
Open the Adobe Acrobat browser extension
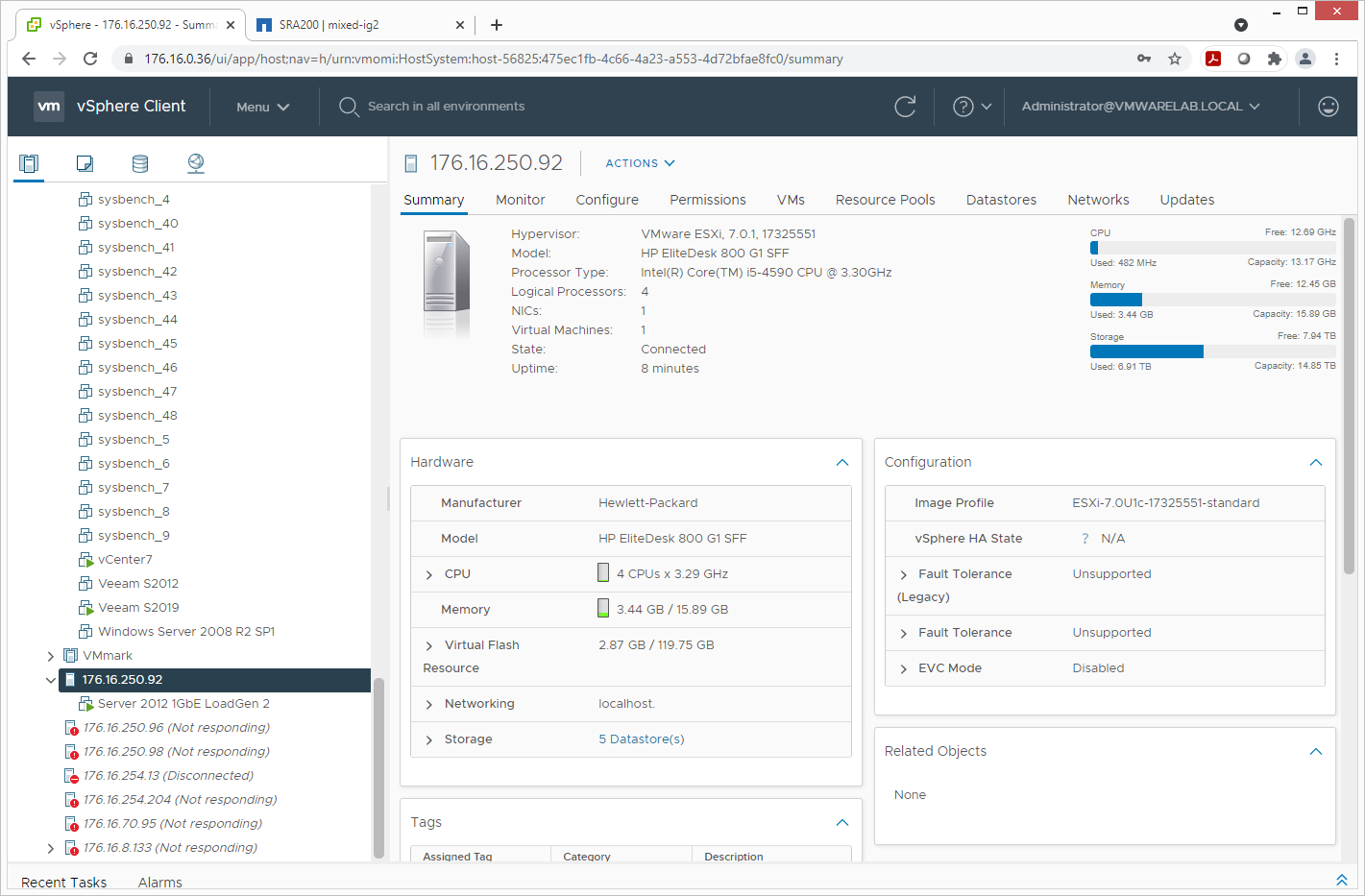(1213, 59)
